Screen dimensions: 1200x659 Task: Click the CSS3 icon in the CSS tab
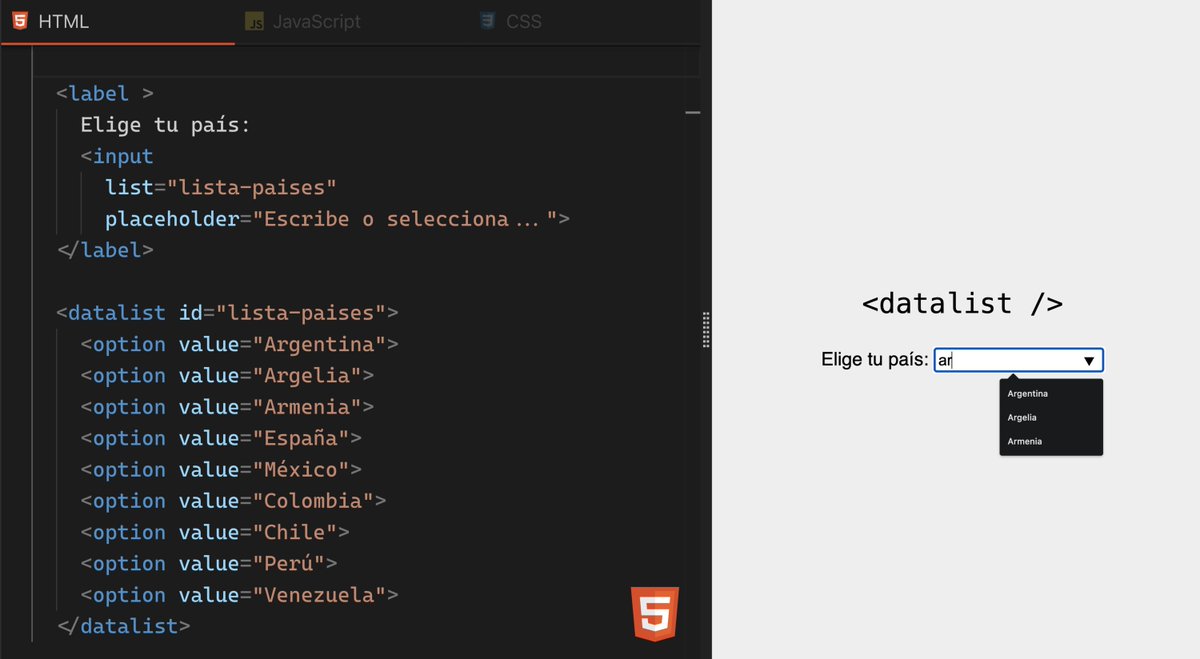[x=488, y=21]
